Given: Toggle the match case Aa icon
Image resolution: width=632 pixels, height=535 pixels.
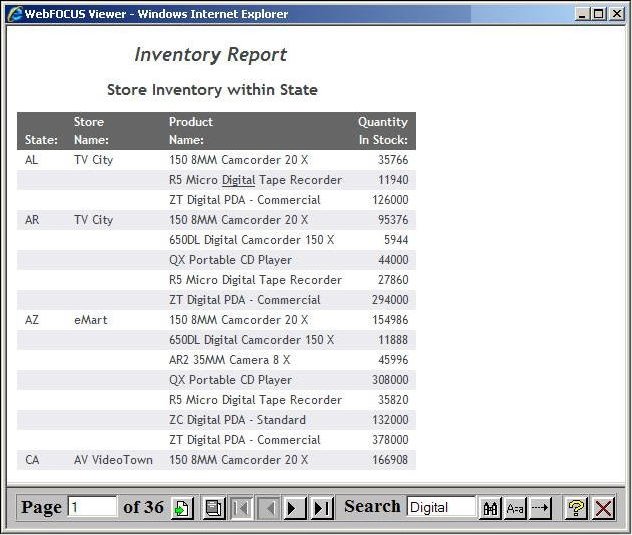Looking at the screenshot, I should pyautogui.click(x=515, y=508).
